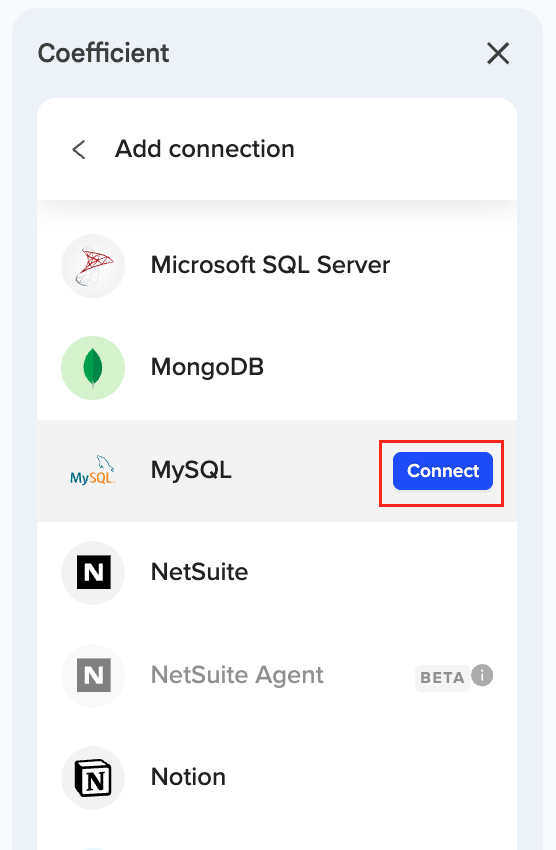Pick the Notion text label

tap(188, 777)
